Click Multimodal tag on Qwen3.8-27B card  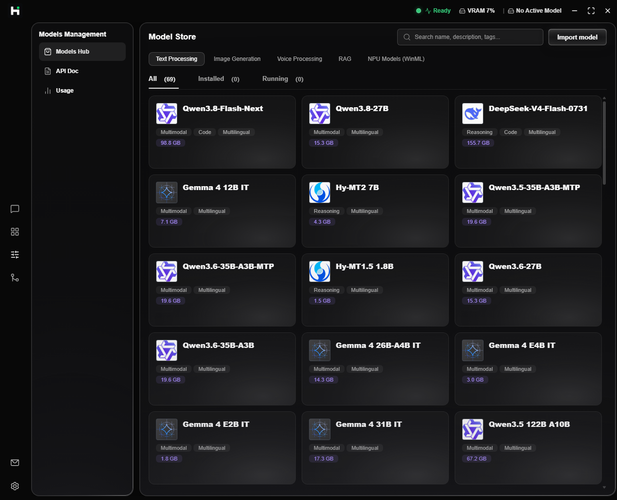[327, 132]
